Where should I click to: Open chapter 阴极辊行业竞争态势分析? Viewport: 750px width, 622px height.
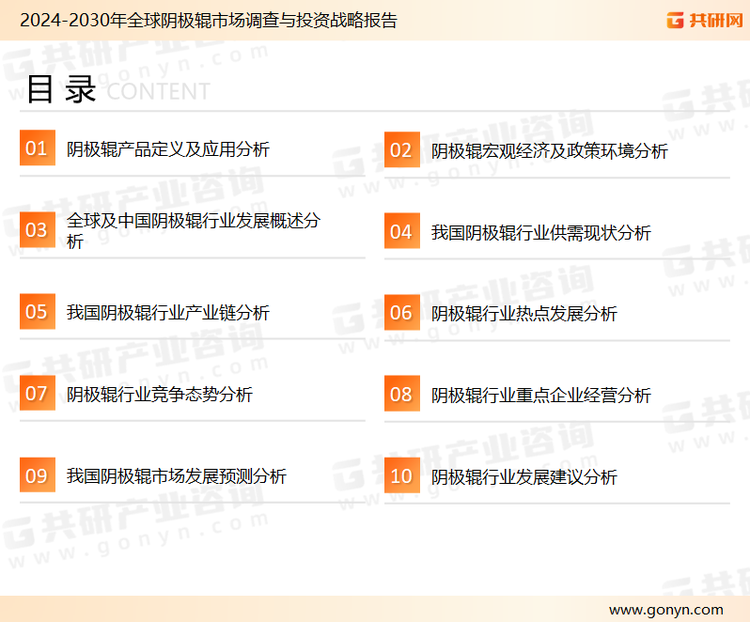[159, 395]
